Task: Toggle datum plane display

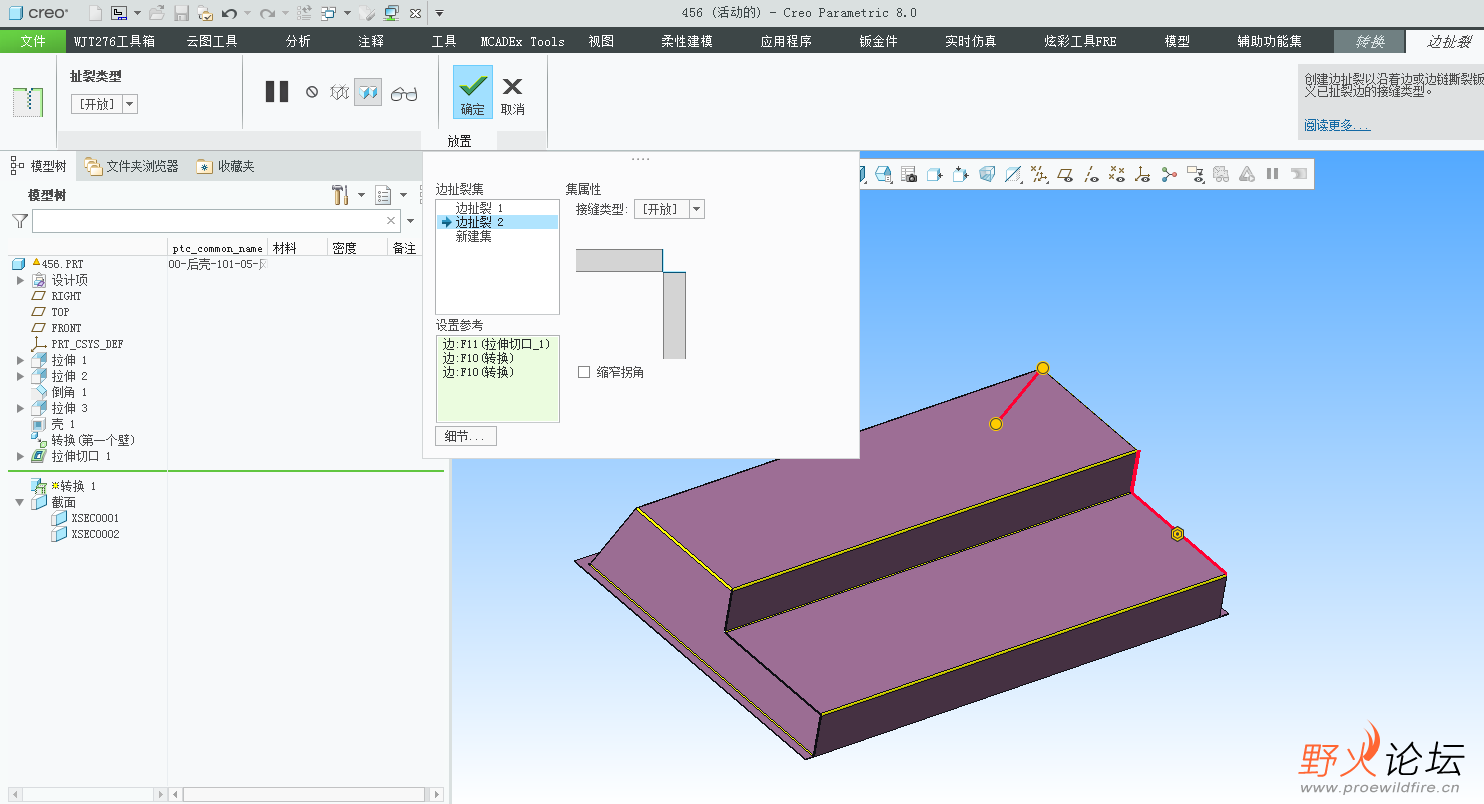Action: click(x=1065, y=174)
